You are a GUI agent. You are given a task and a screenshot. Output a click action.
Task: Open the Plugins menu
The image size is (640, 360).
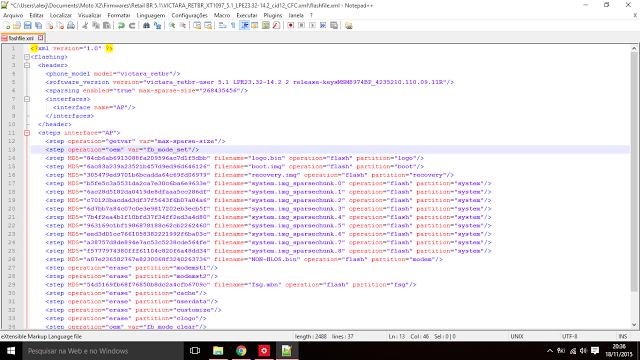point(273,15)
